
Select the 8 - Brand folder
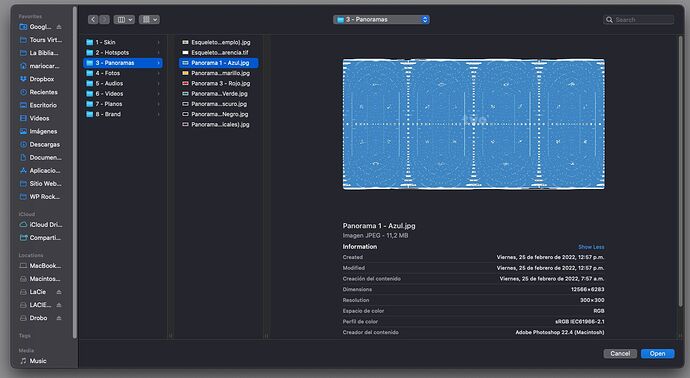click(x=123, y=114)
